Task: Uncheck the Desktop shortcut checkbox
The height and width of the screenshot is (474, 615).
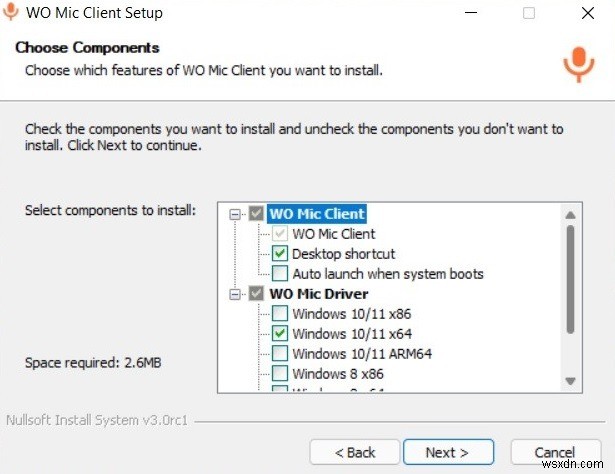Action: click(280, 254)
